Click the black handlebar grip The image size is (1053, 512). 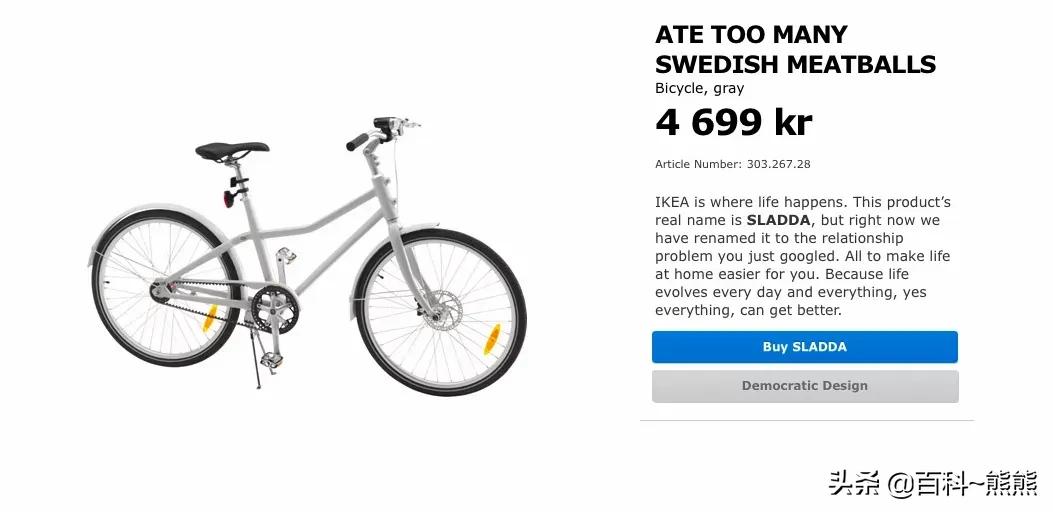[x=358, y=143]
